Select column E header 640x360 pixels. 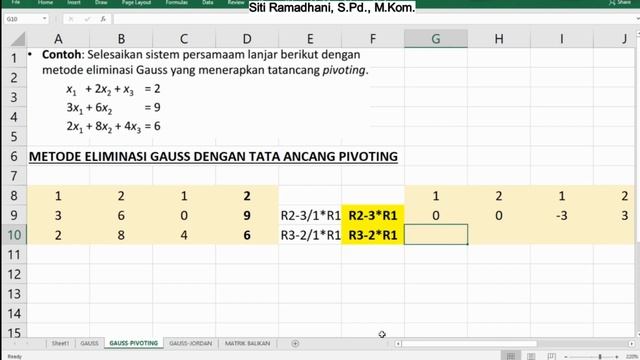pos(310,39)
